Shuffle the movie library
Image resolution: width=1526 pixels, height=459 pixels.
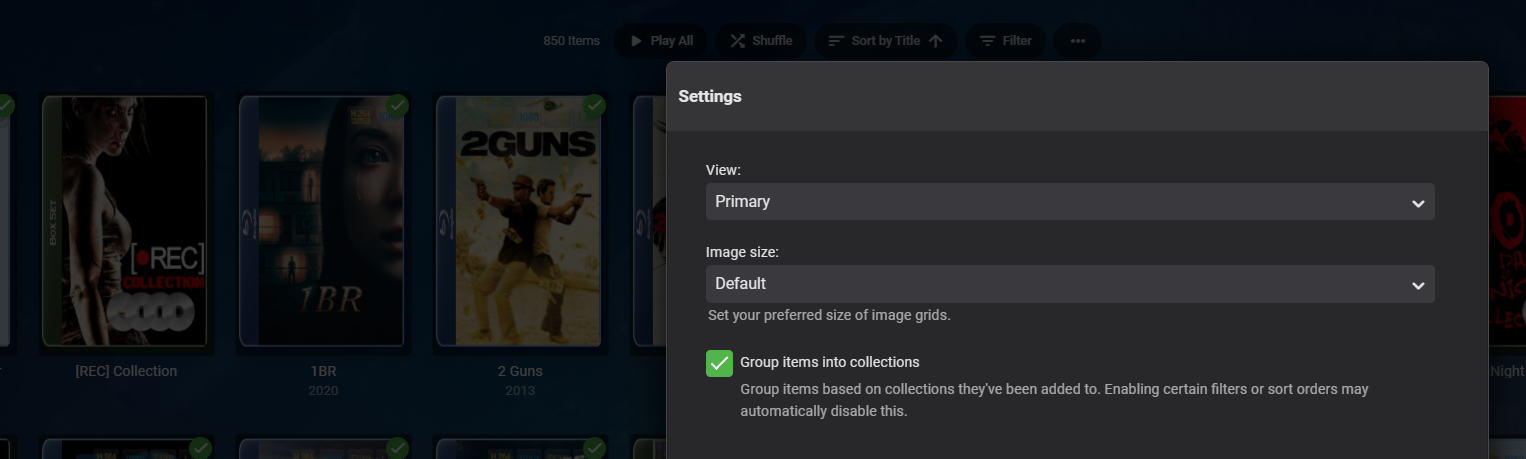[x=761, y=41]
